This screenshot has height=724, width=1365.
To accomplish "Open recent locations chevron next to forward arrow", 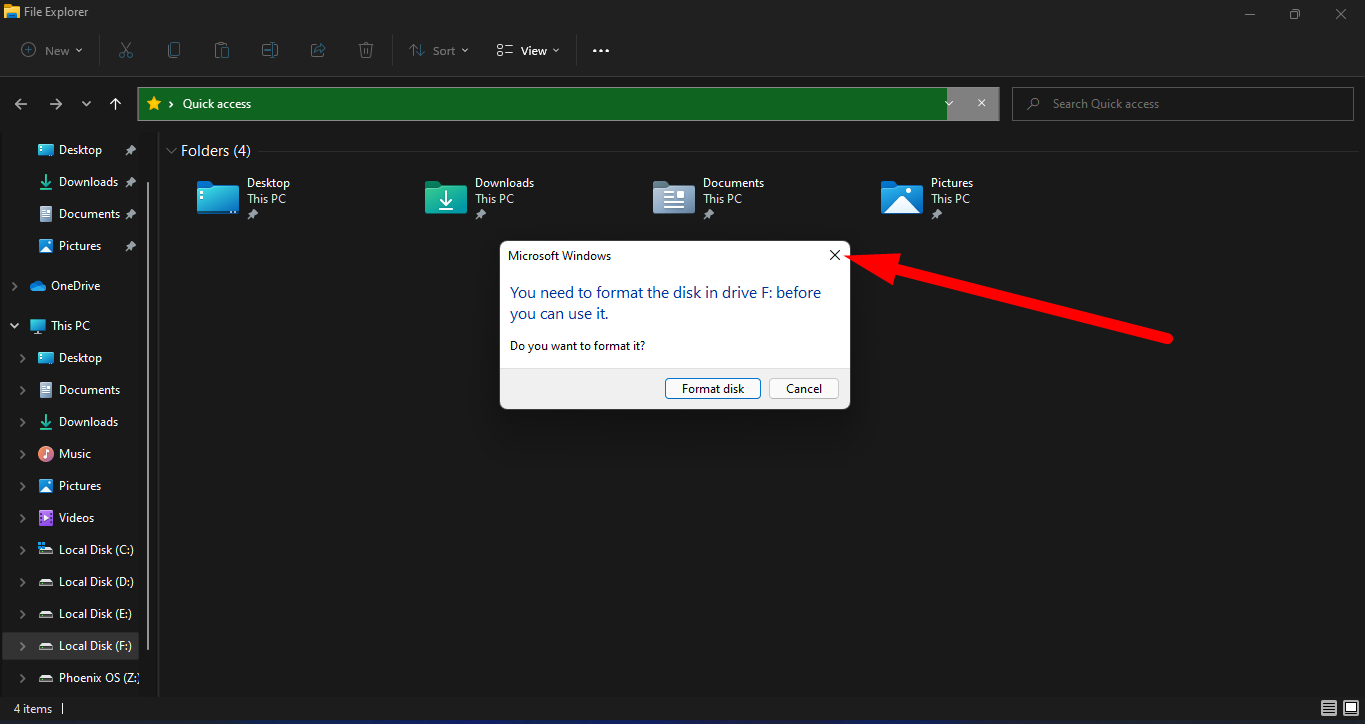I will (x=87, y=104).
